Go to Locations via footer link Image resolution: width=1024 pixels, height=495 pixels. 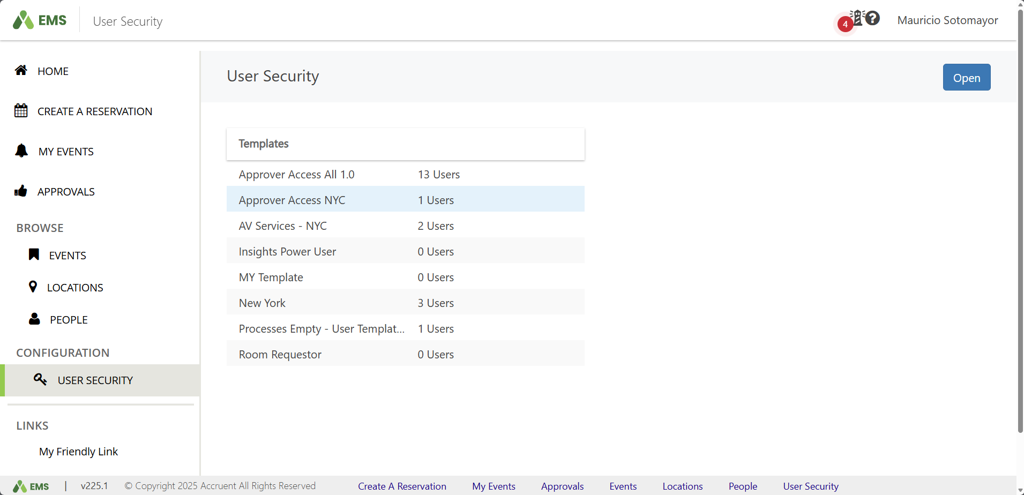point(682,486)
